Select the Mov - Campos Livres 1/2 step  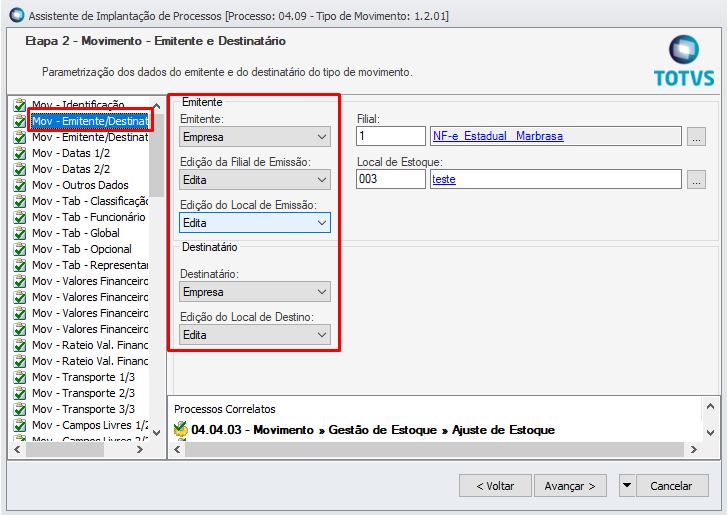click(x=90, y=425)
